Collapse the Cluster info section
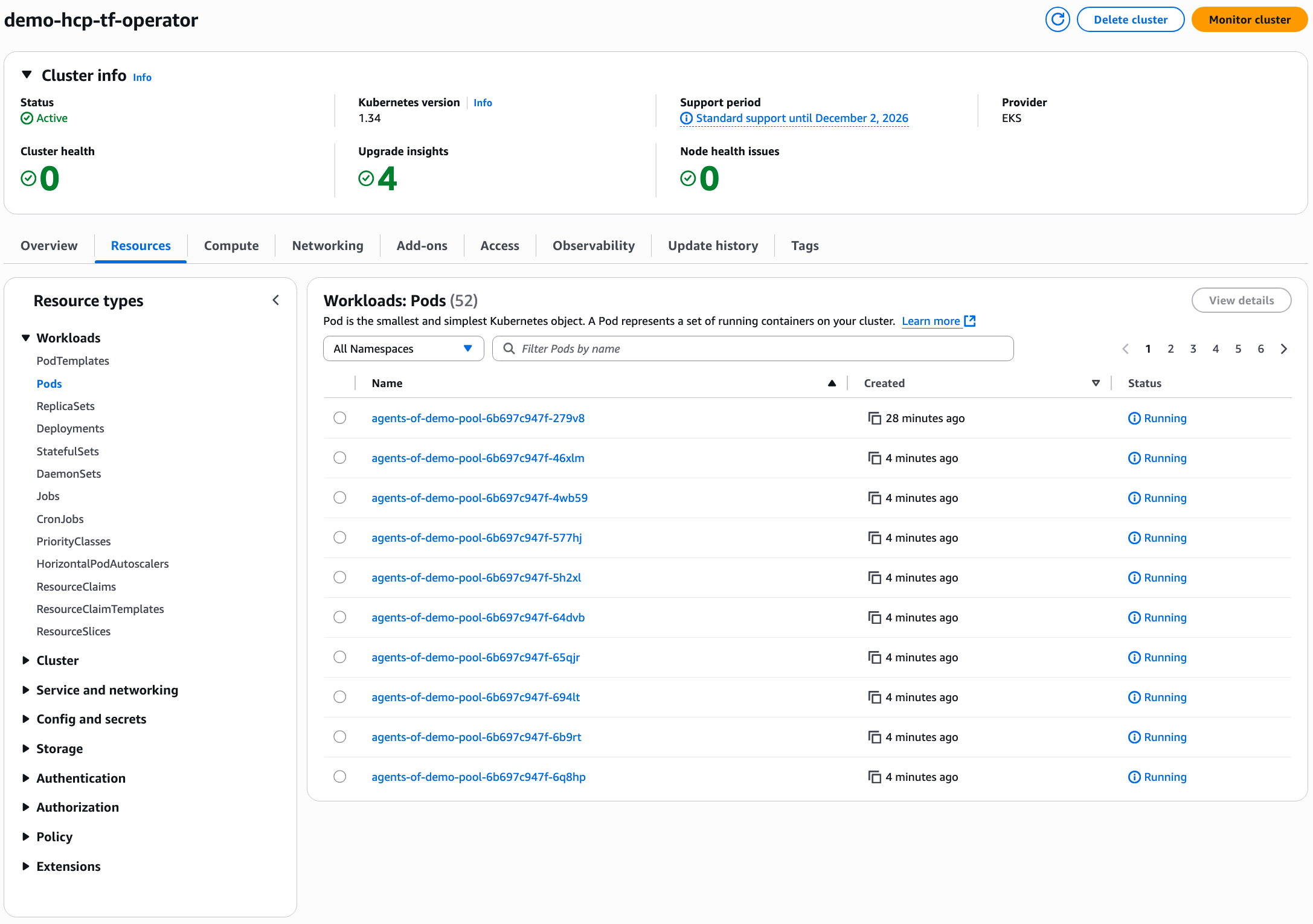The image size is (1313, 924). pos(27,75)
